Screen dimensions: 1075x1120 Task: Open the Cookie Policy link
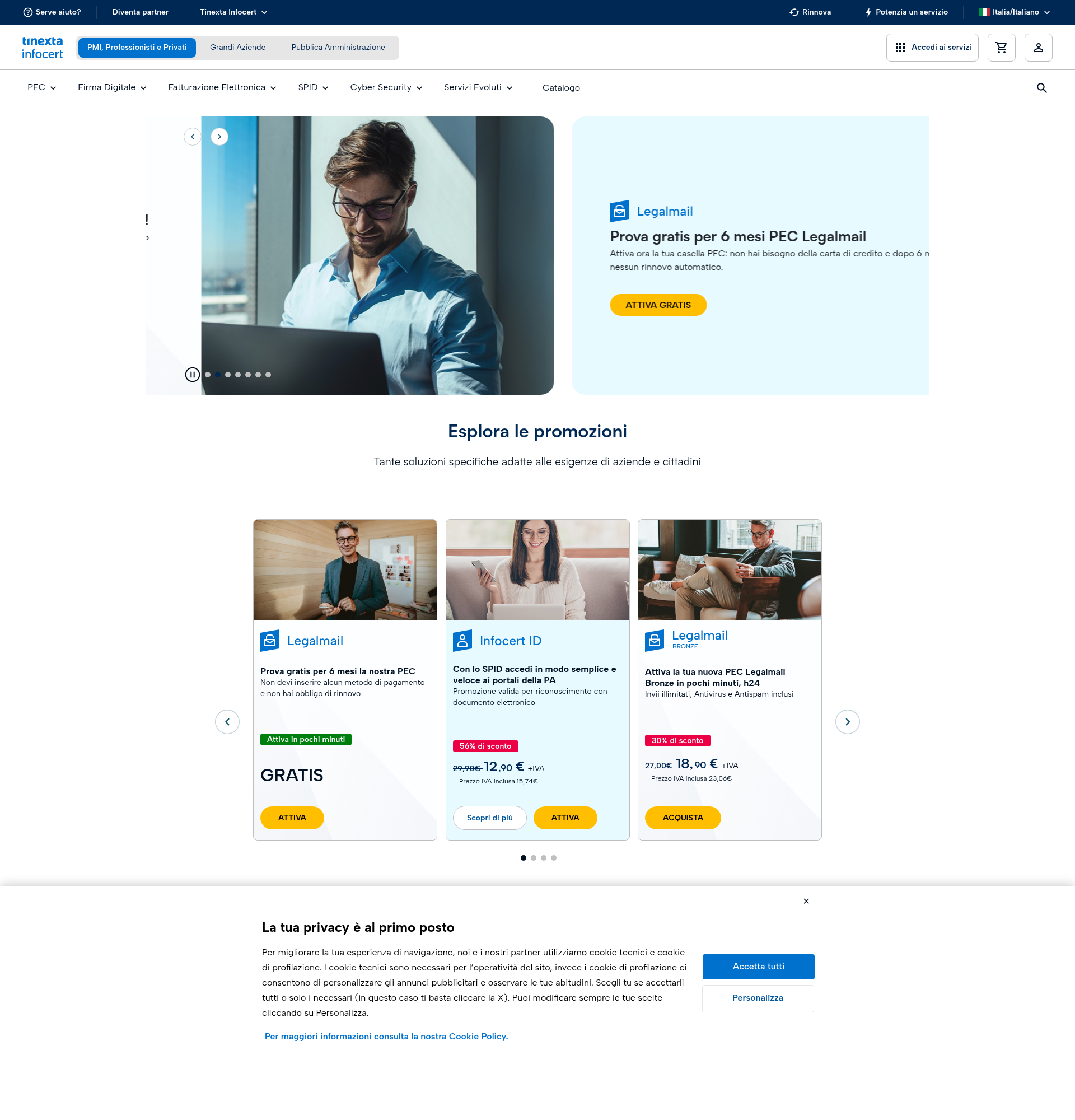click(x=386, y=1036)
